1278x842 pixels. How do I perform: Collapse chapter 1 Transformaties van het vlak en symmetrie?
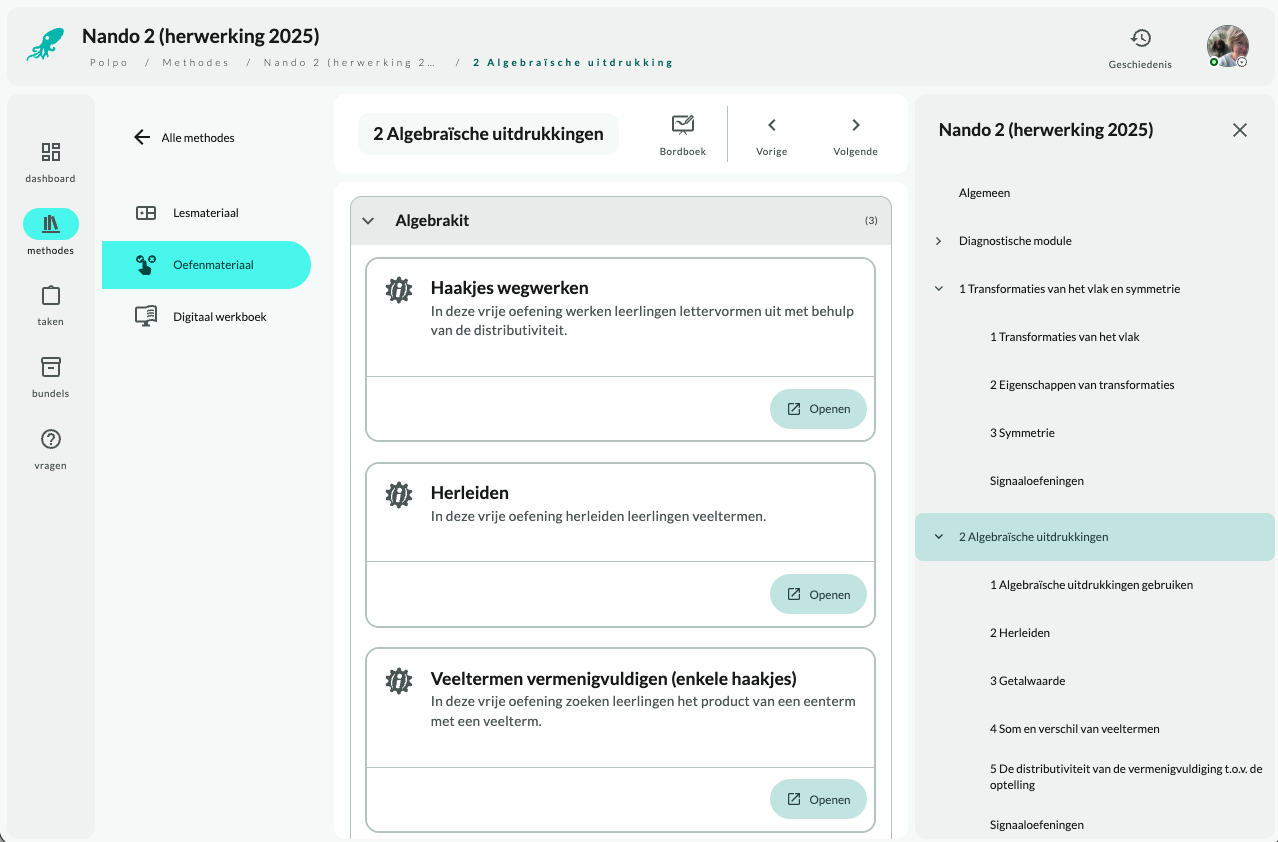pos(938,289)
